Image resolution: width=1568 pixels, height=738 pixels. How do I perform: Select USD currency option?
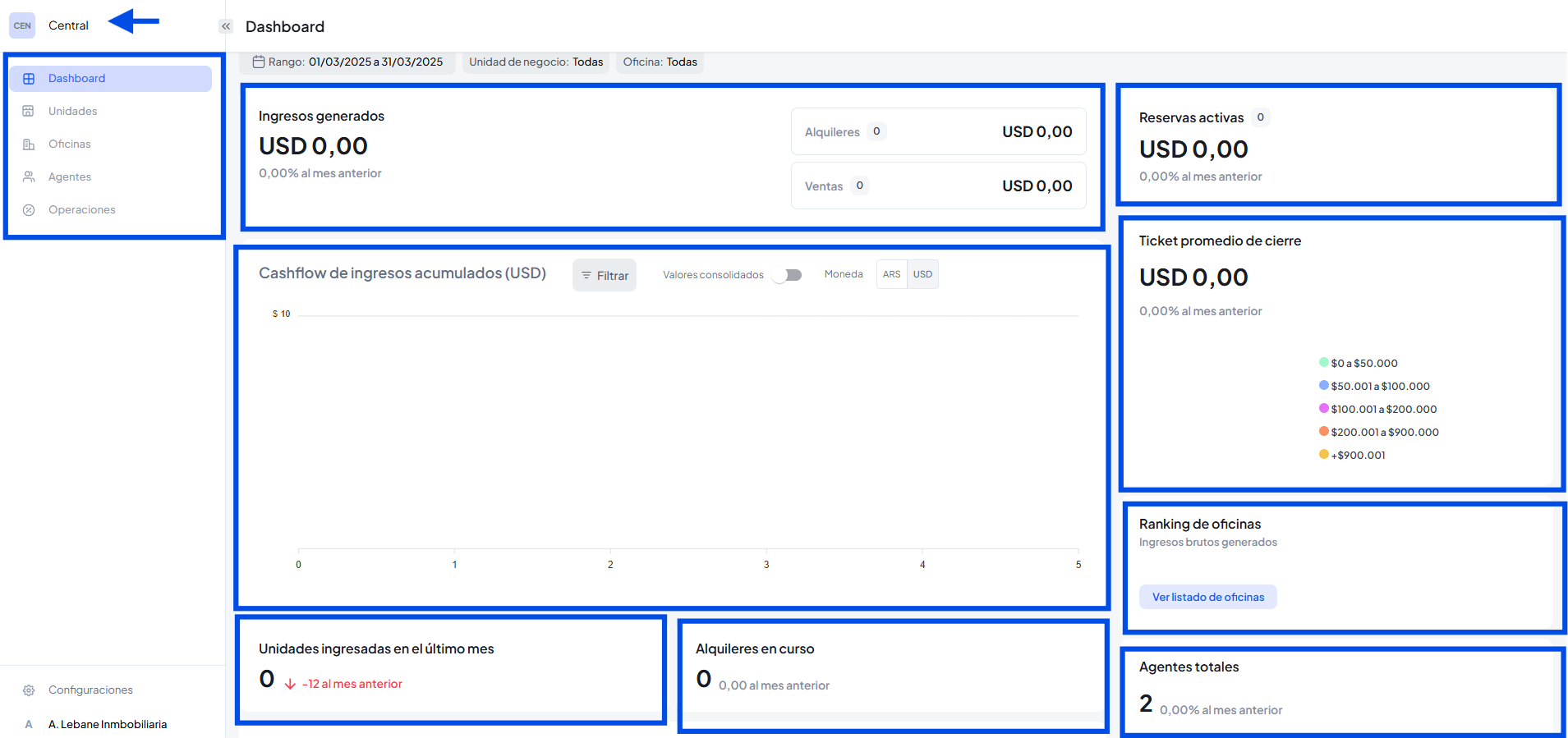click(x=922, y=275)
